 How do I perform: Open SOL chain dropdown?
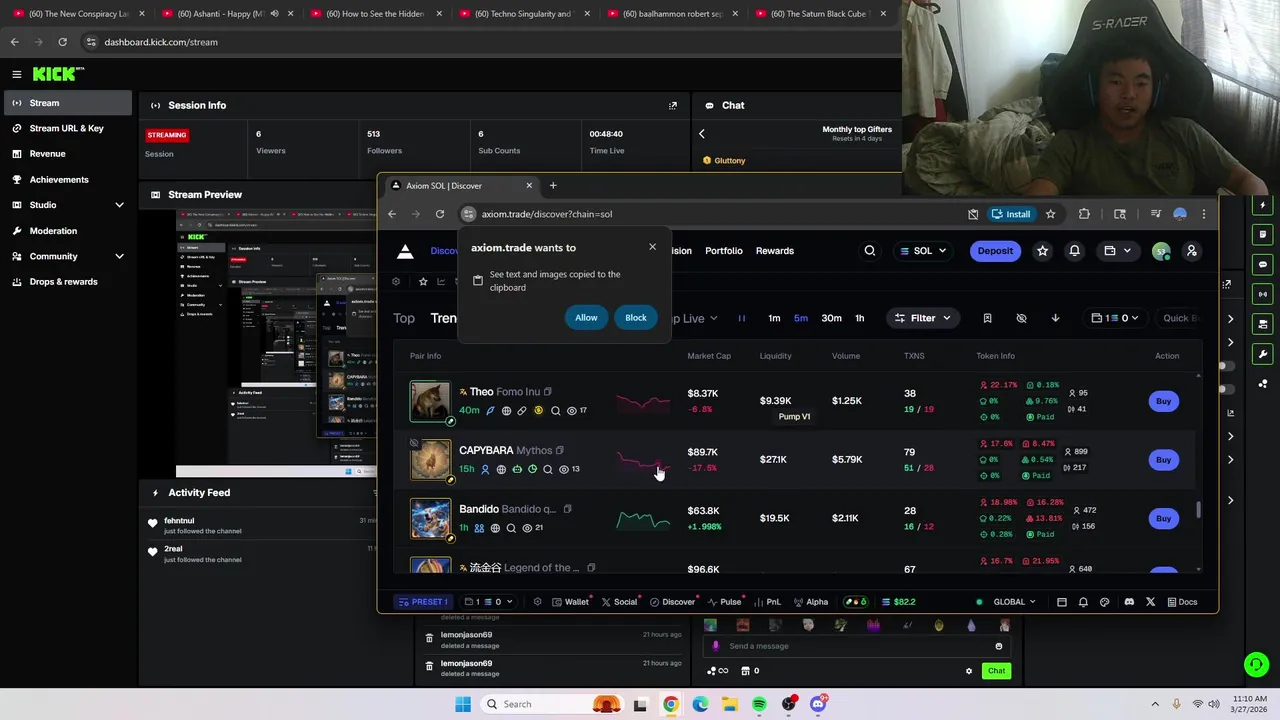click(923, 251)
